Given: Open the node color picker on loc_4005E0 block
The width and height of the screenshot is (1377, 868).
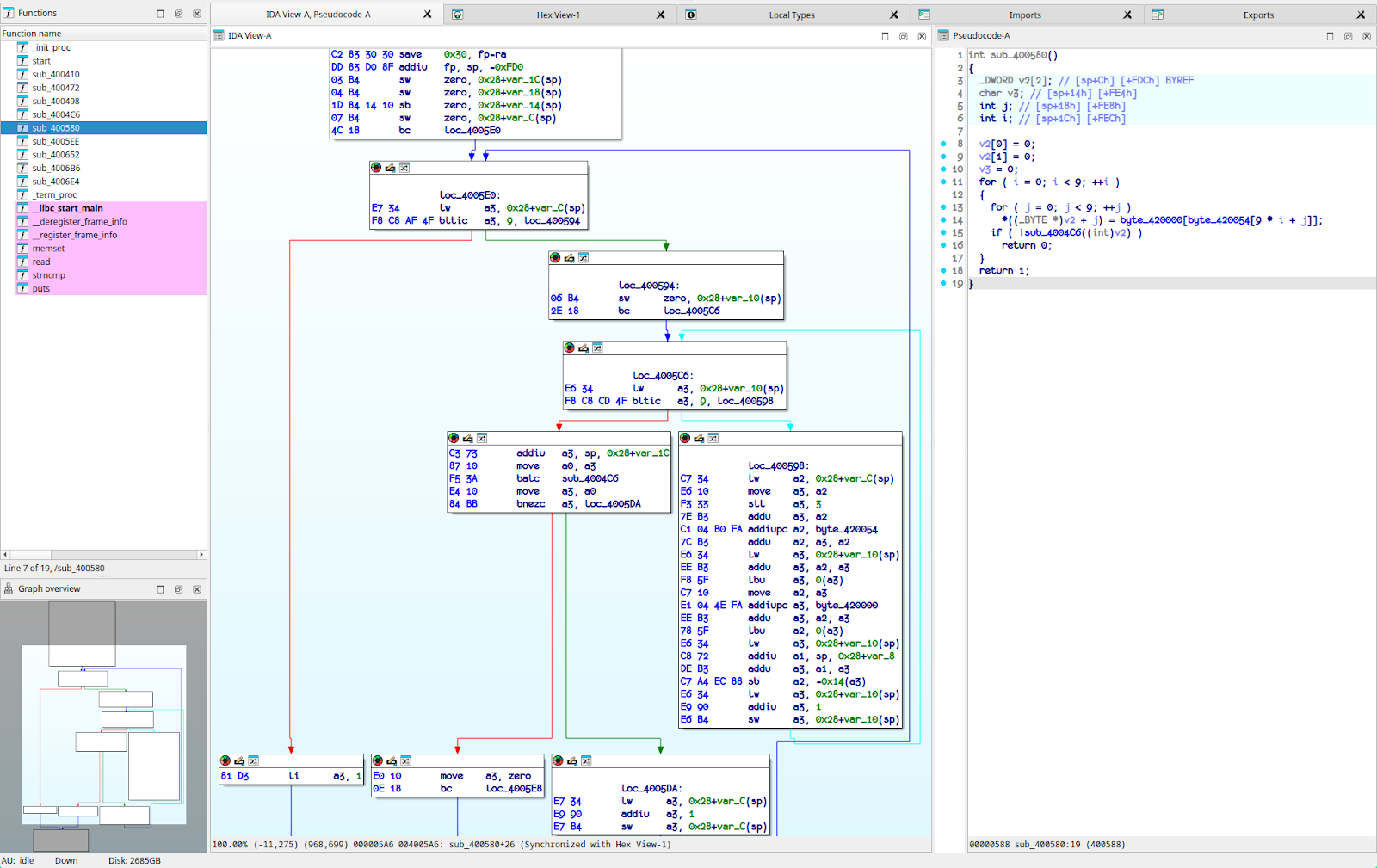Looking at the screenshot, I should click(374, 168).
